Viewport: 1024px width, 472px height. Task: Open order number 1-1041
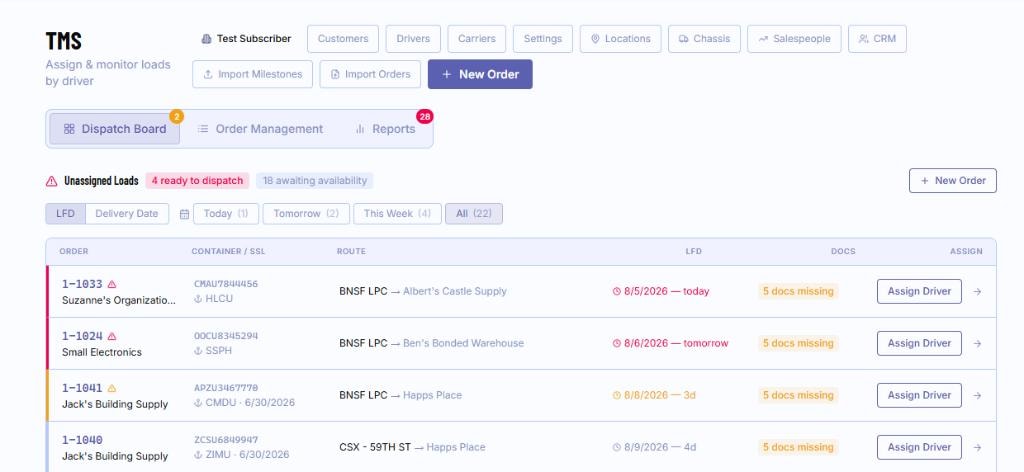pyautogui.click(x=82, y=388)
